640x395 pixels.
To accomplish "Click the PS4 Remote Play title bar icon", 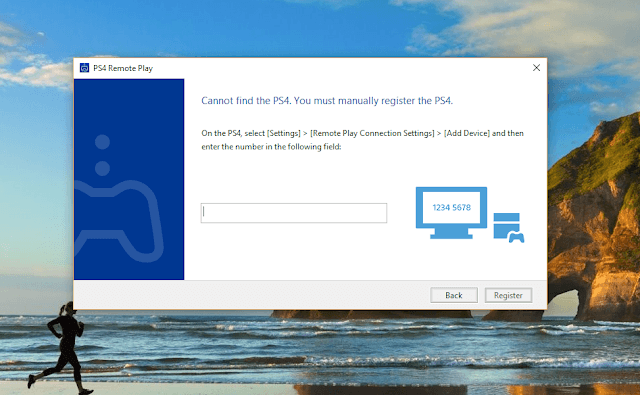I will [84, 68].
